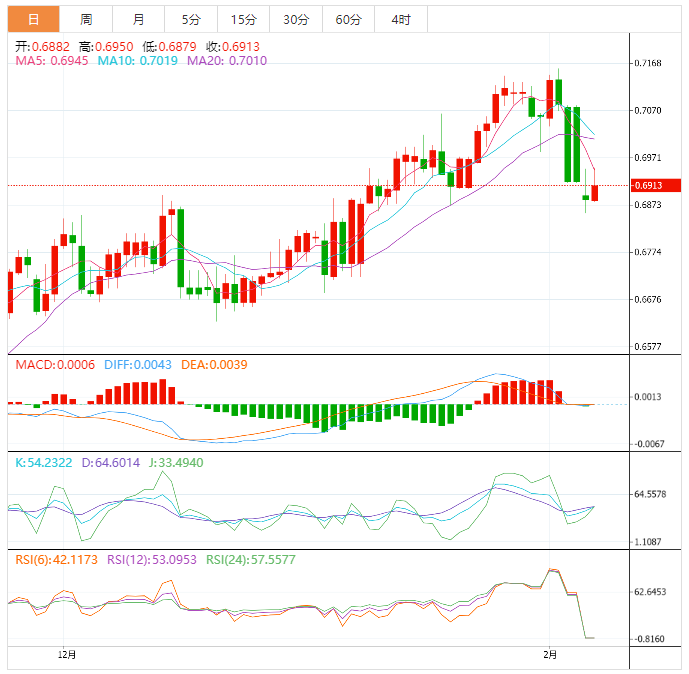Click the K: 54.2322 KDJ label
Viewport: 689px width, 674px height.
tap(43, 463)
